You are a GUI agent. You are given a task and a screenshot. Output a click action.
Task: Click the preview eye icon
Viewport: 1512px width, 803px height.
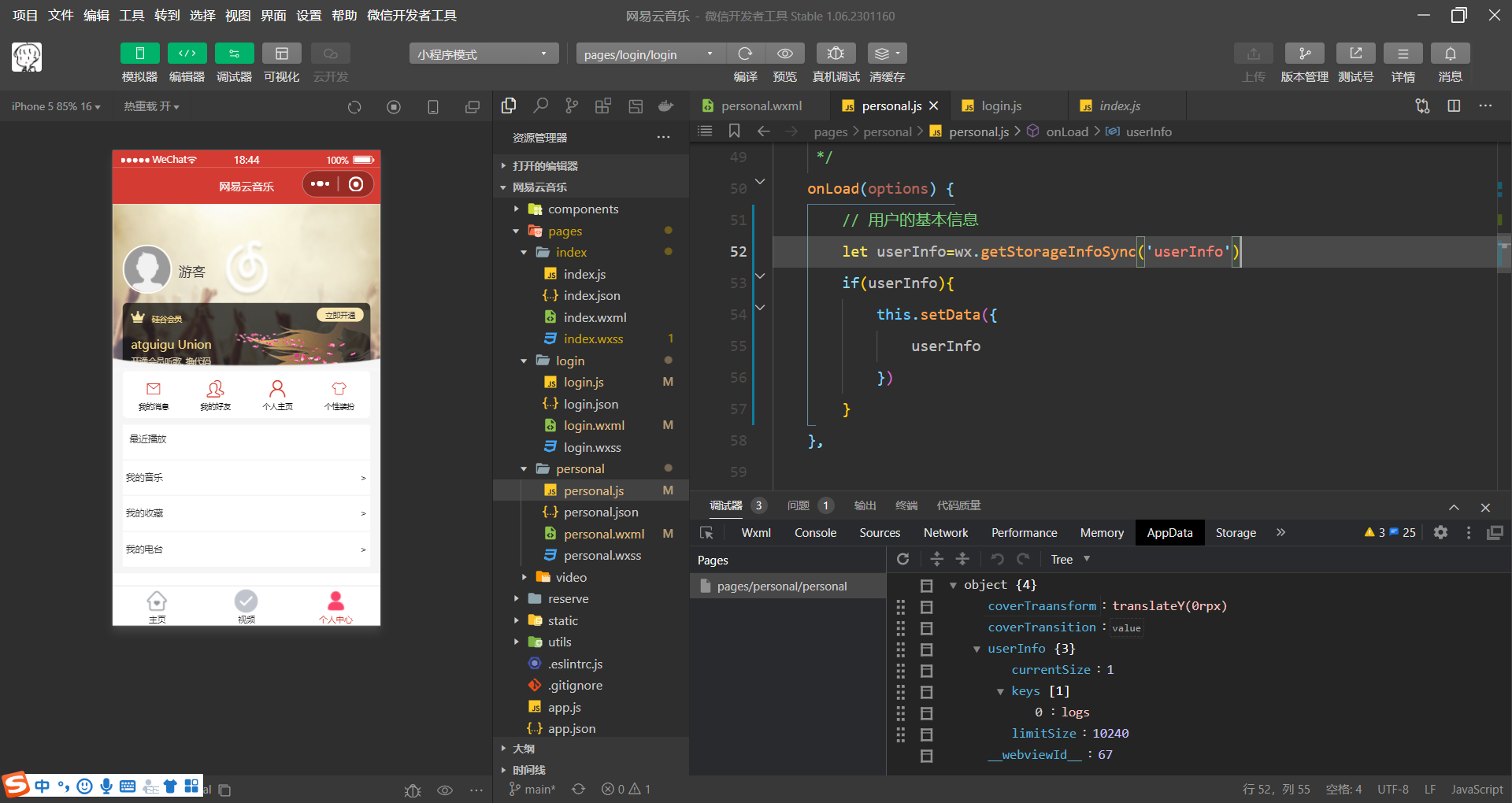click(x=785, y=54)
